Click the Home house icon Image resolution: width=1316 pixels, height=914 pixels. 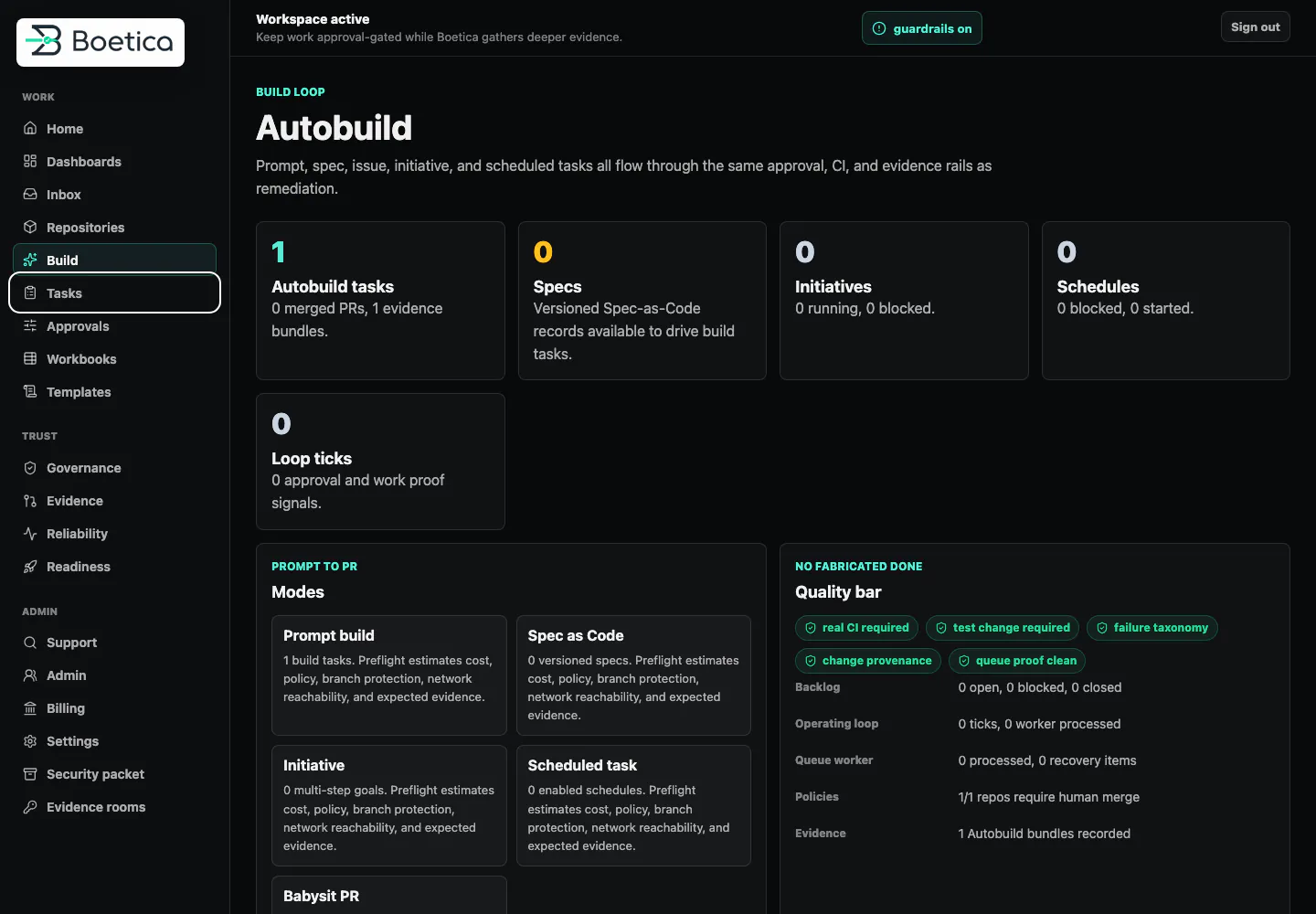(x=30, y=129)
